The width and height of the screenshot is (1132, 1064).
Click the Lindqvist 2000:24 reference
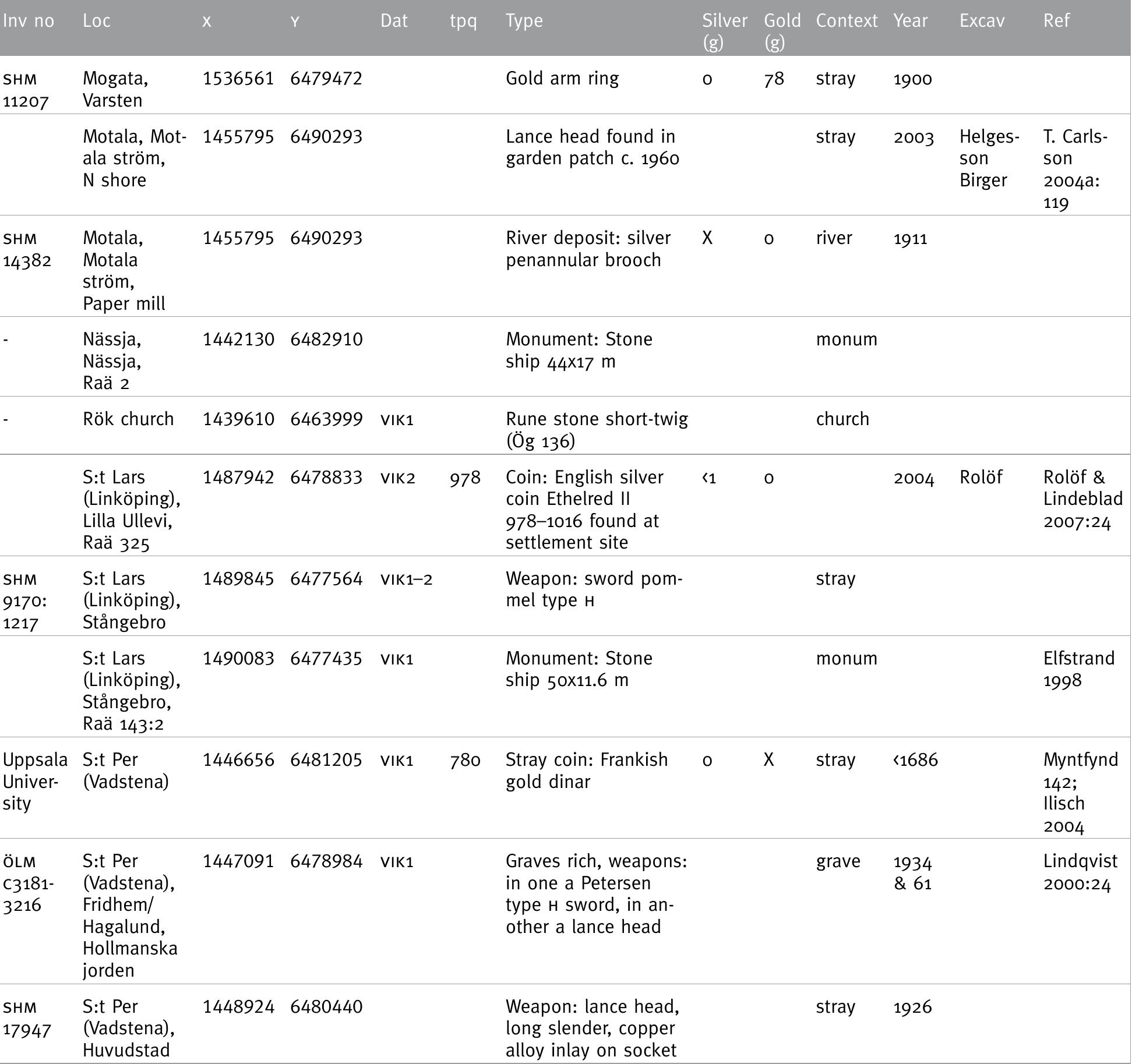coord(1080,872)
